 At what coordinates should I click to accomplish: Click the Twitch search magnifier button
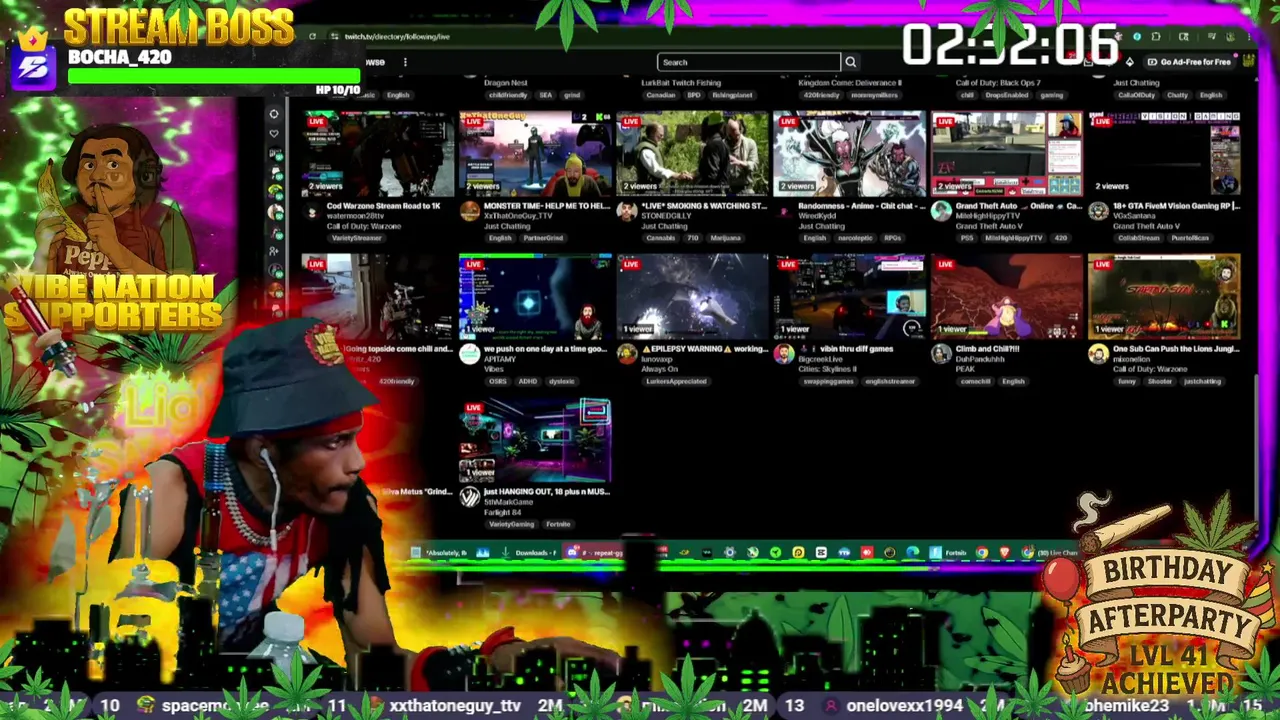click(x=850, y=62)
